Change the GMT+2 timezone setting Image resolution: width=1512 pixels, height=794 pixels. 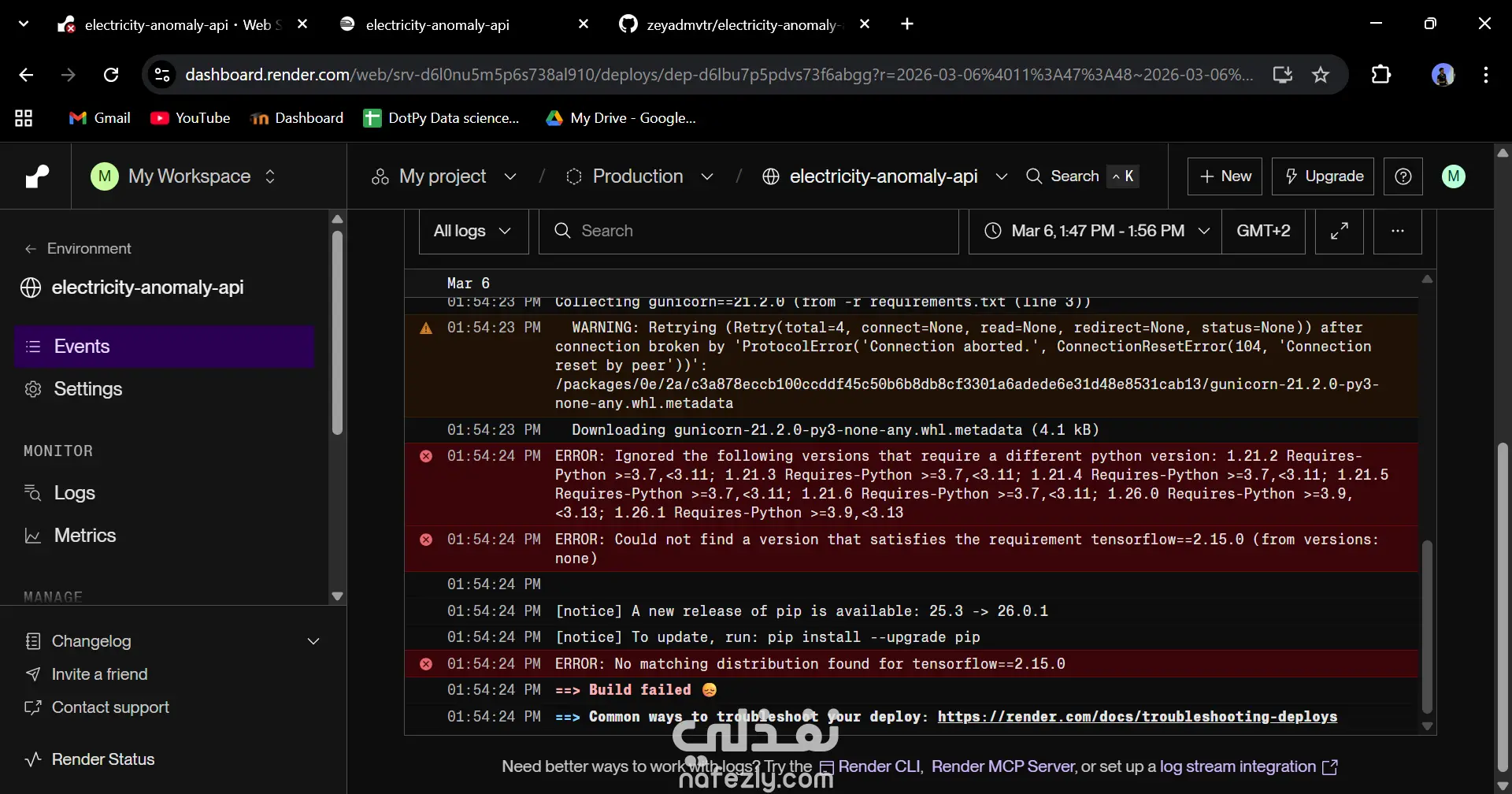tap(1263, 231)
